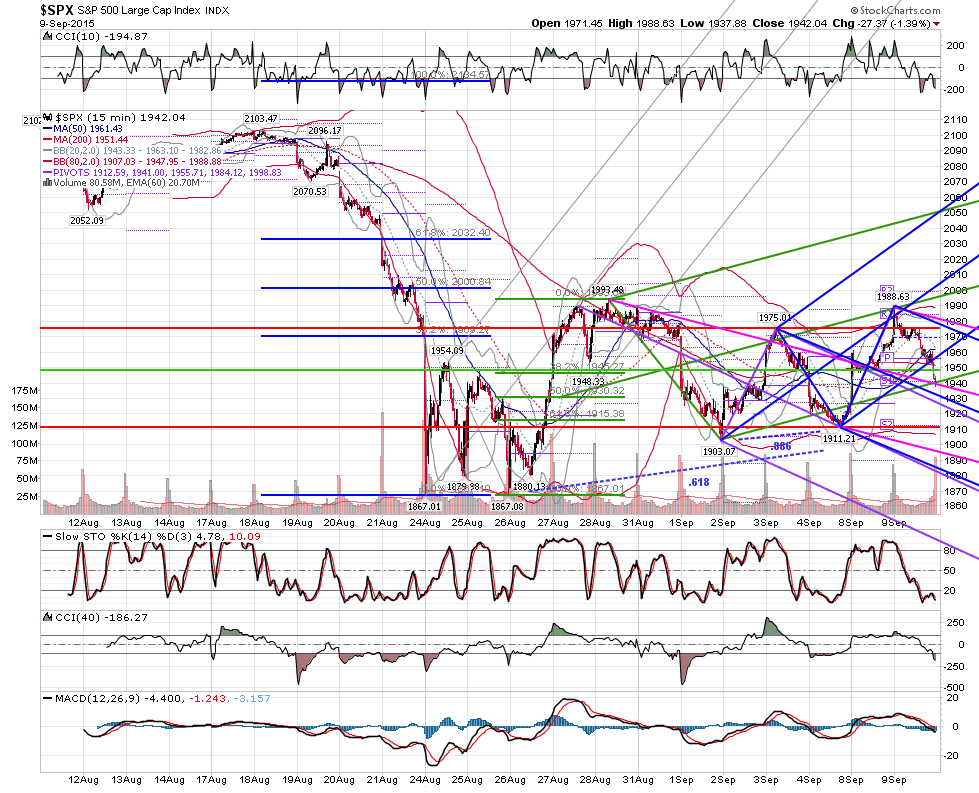979x793 pixels.
Task: Click the pivot P marker box
Action: (887, 357)
